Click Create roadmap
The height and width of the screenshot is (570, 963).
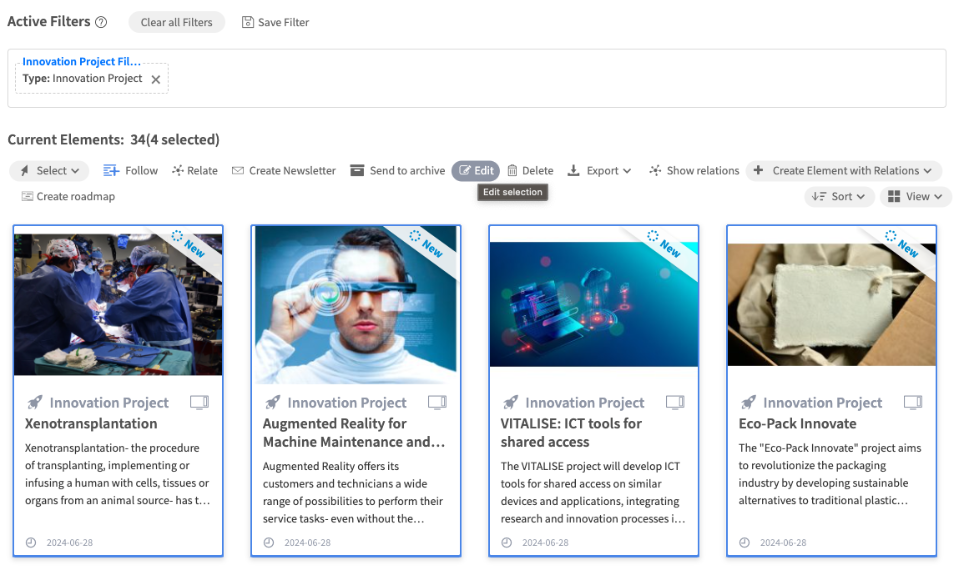(68, 197)
